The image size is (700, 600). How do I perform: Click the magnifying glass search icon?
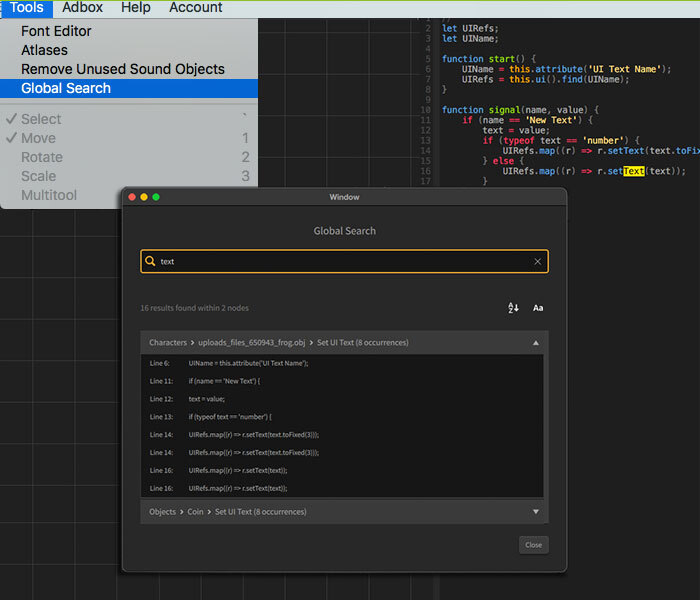151,262
